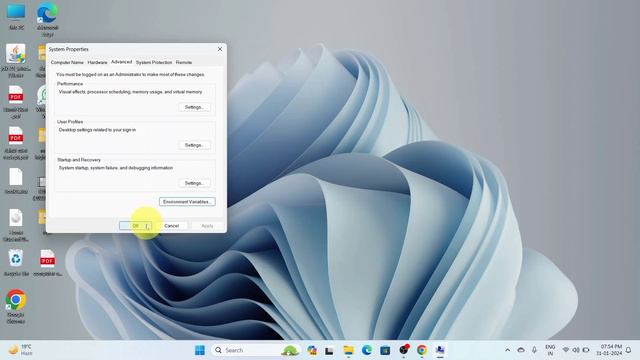The image size is (640, 360).
Task: Open the taskbar clock and date
Action: (609, 350)
